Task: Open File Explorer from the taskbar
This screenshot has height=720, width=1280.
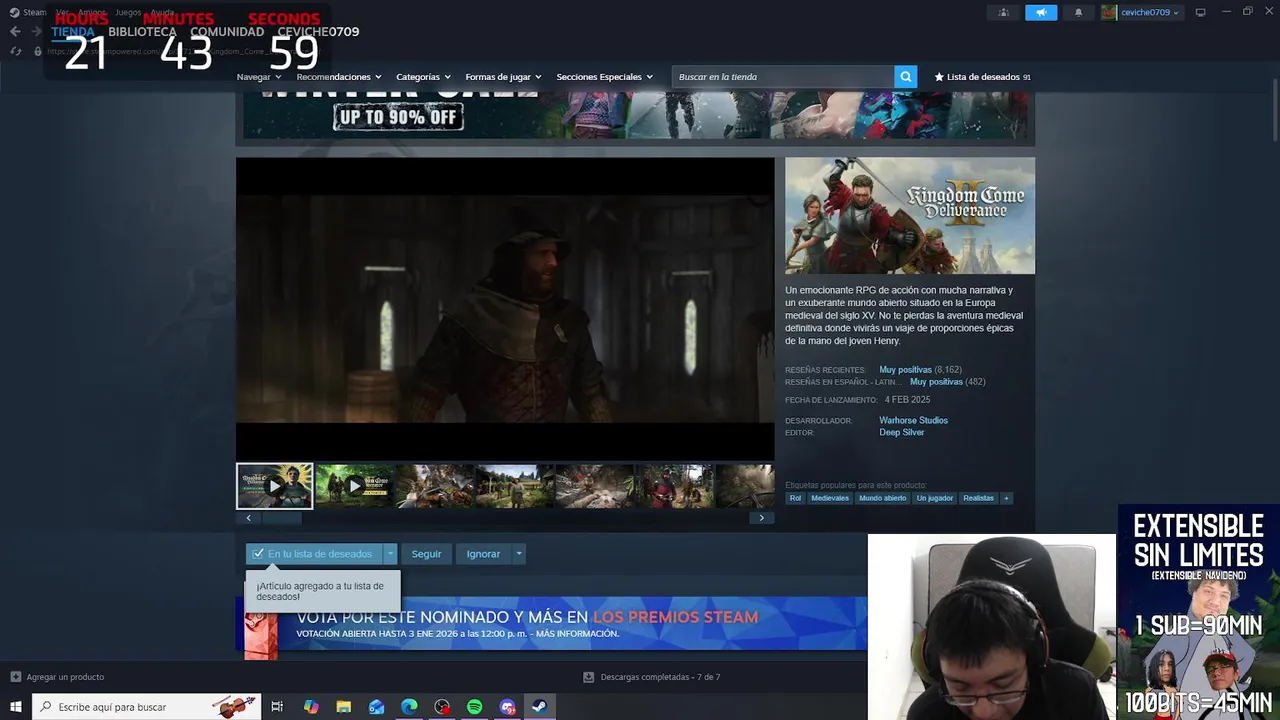Action: [x=344, y=707]
